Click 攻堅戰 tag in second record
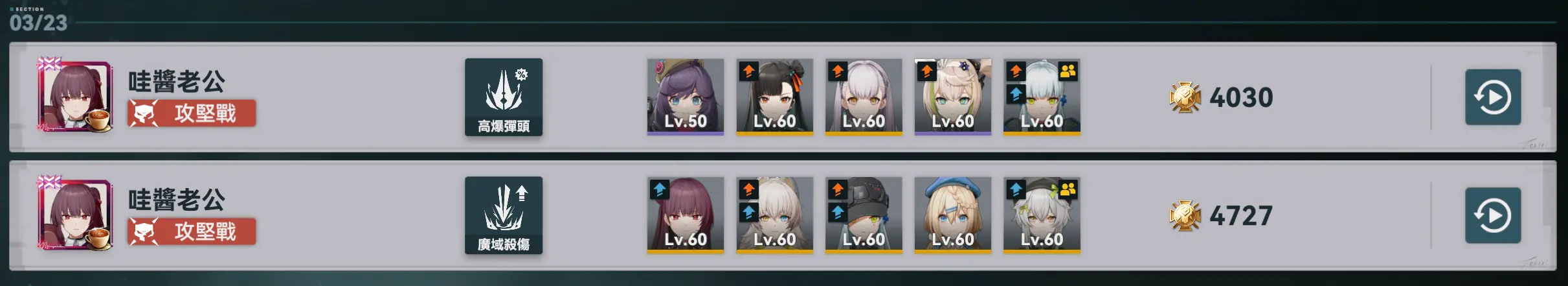The image size is (1568, 286). [192, 232]
